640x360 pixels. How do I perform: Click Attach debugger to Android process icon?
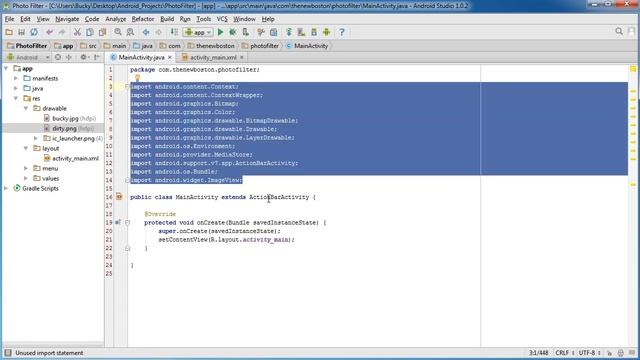point(245,32)
